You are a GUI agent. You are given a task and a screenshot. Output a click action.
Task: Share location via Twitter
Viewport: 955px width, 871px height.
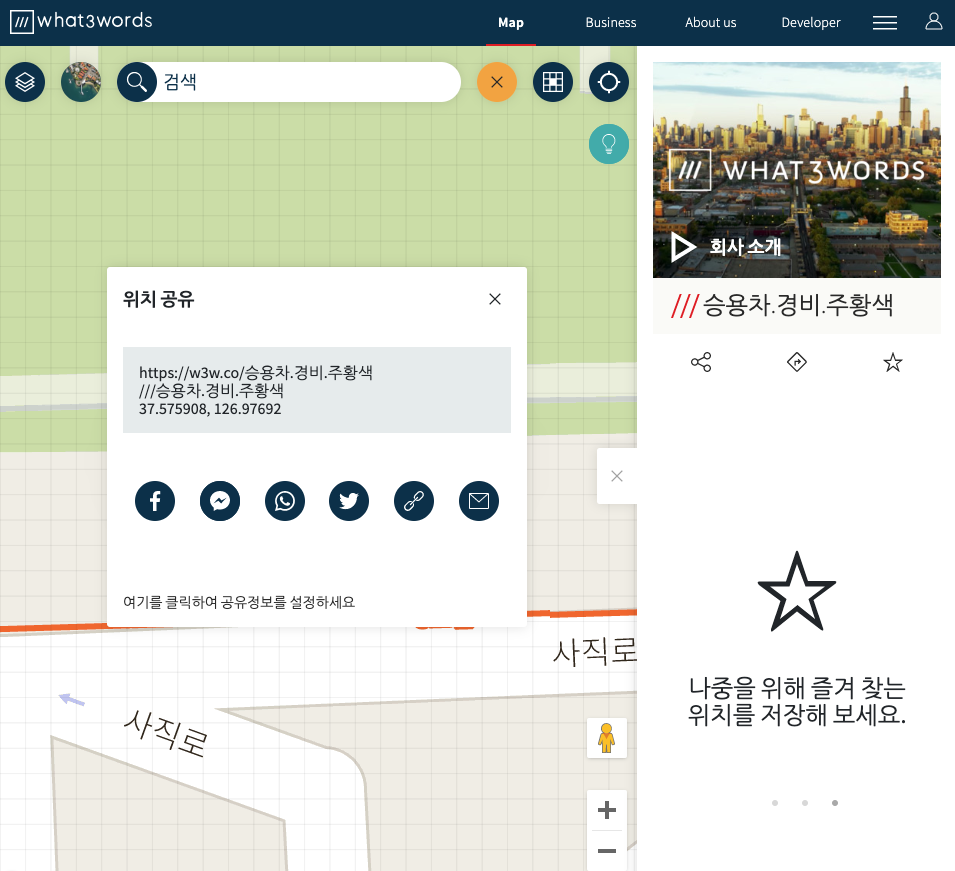(349, 501)
